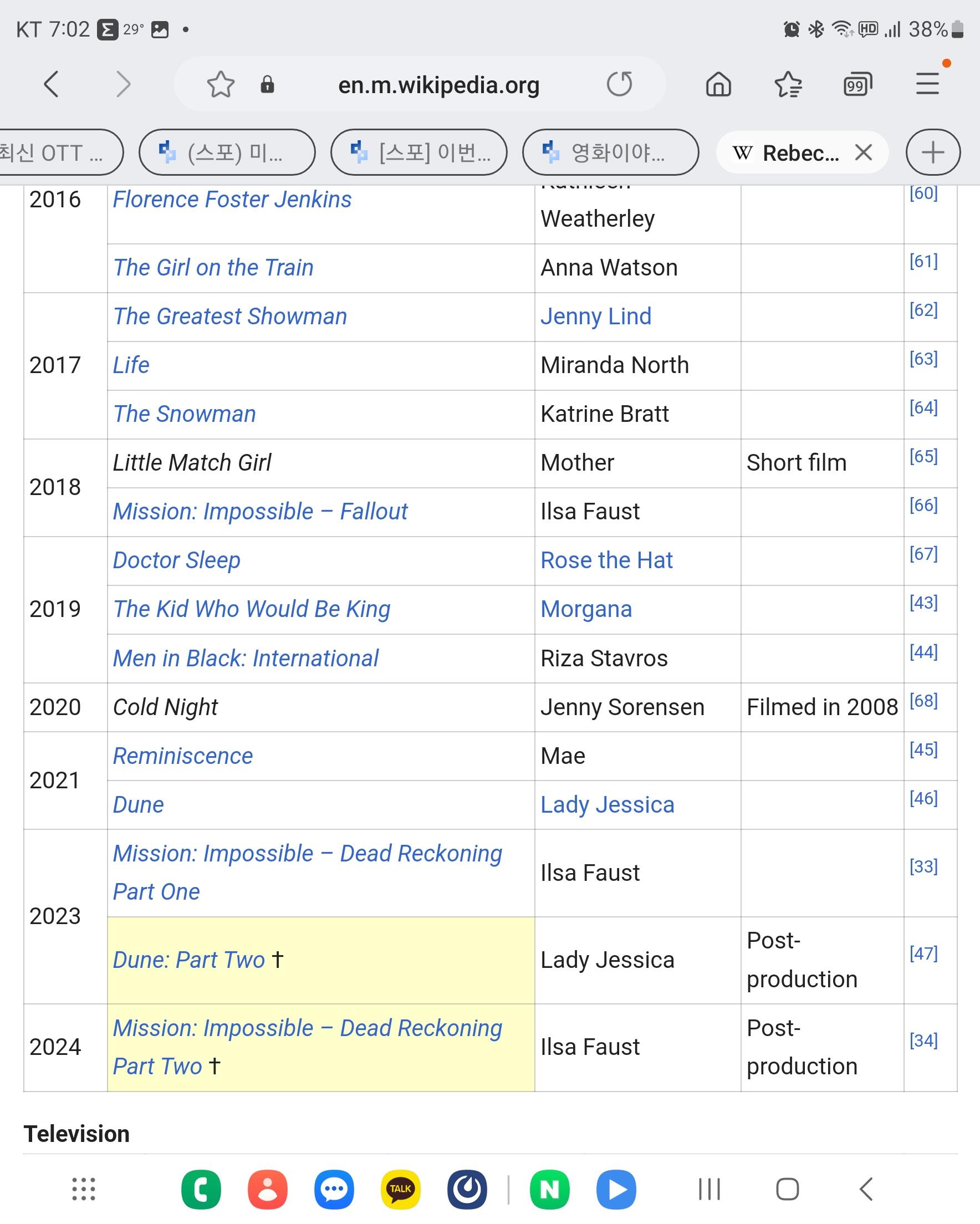Open the browser hamburger menu

click(x=927, y=85)
